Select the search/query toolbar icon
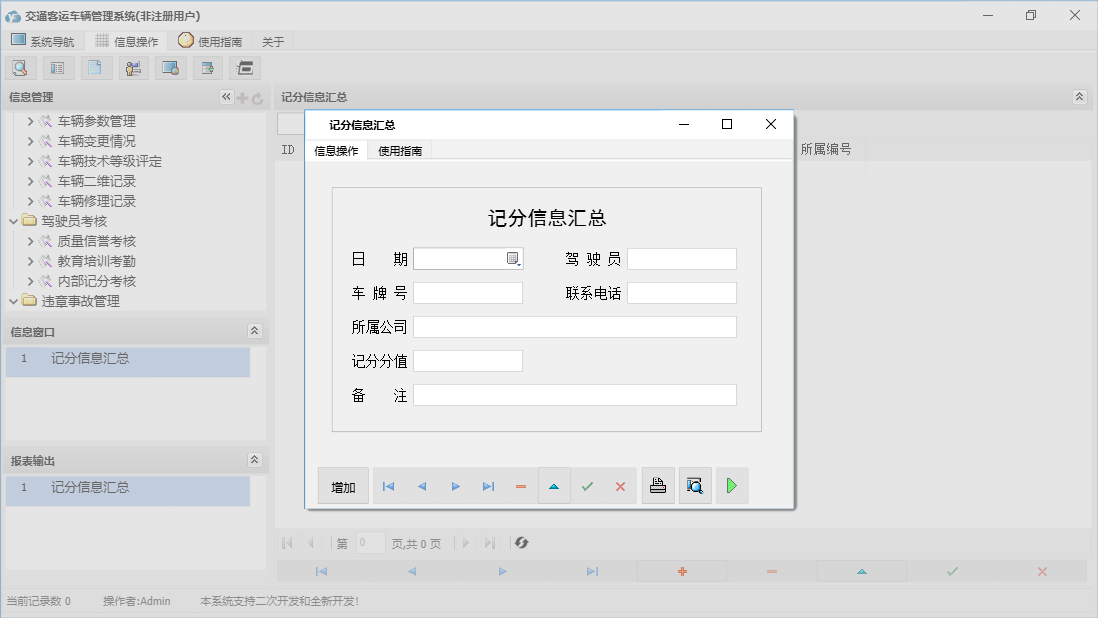This screenshot has width=1098, height=618. [20, 67]
